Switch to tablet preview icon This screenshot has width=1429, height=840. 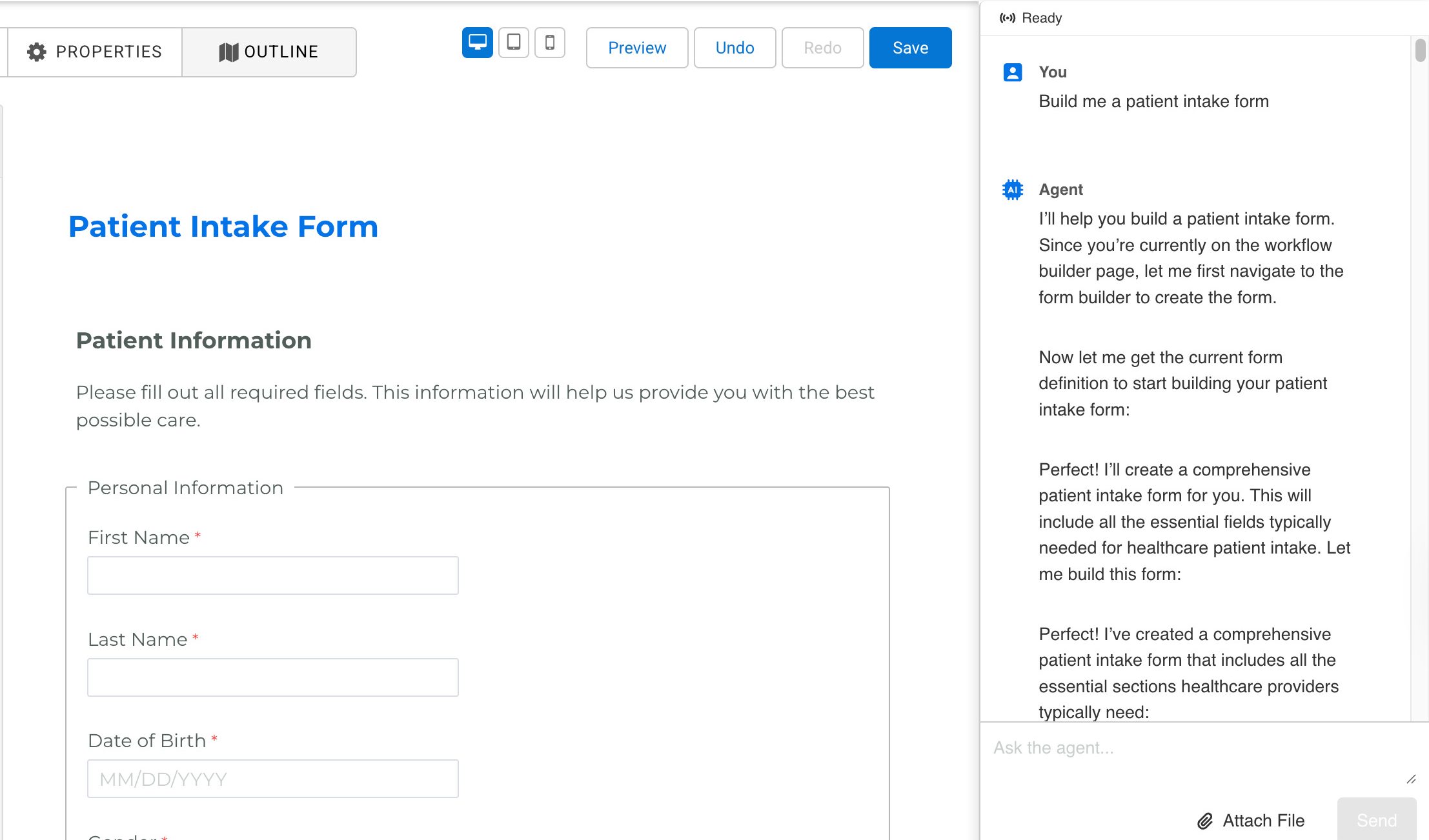[513, 43]
